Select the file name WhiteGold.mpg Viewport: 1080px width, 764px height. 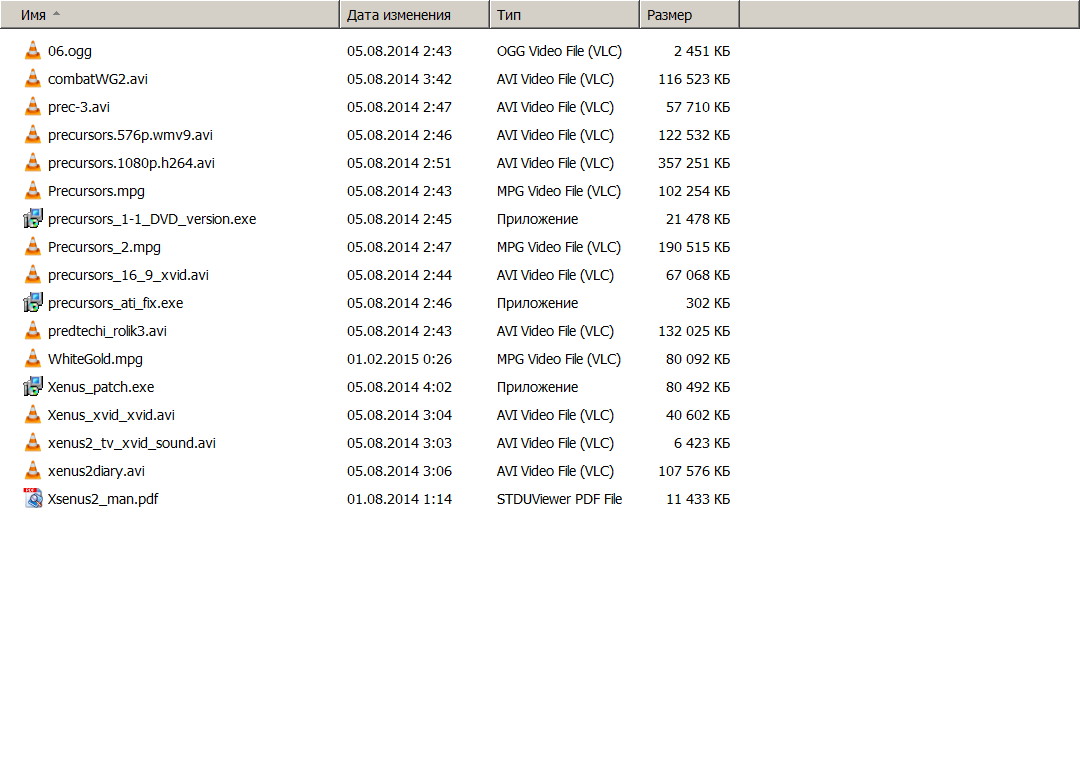[x=95, y=360]
